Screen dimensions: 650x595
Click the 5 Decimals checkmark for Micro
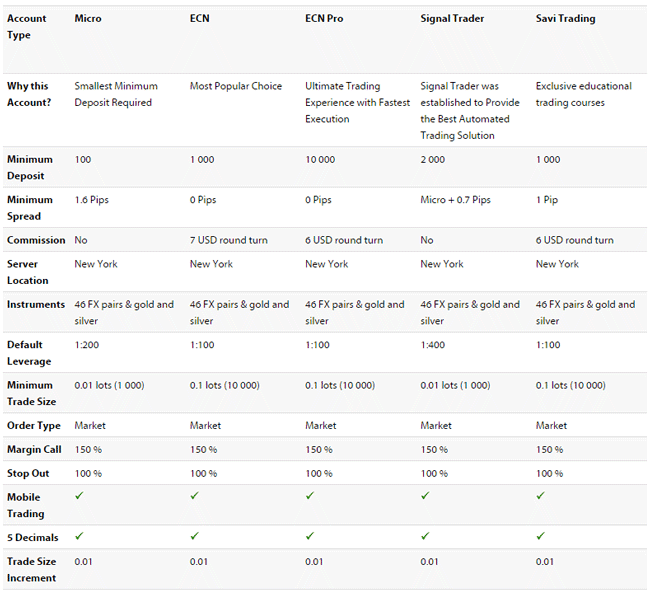coord(79,536)
